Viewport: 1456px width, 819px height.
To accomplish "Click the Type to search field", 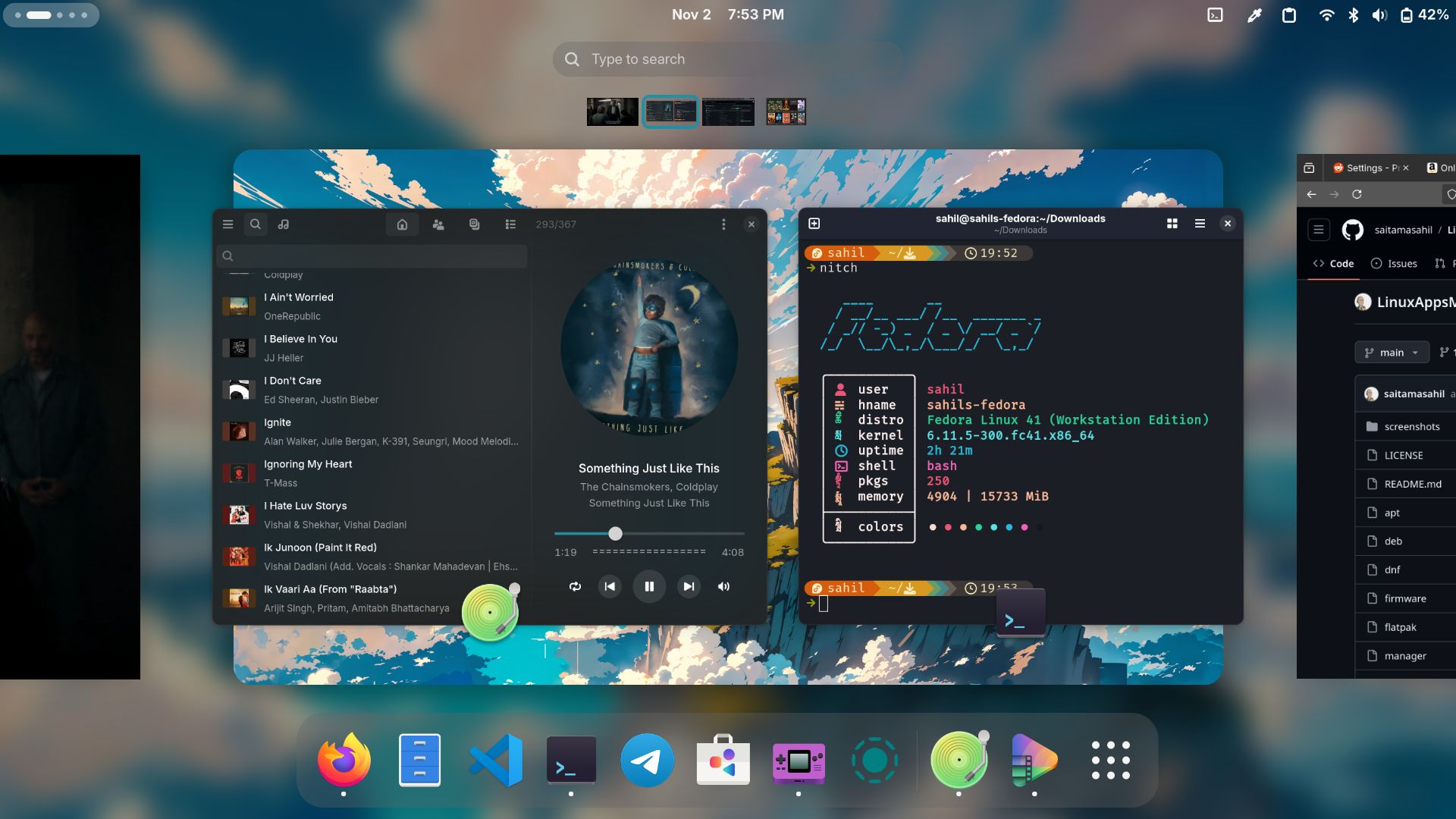I will (x=726, y=58).
